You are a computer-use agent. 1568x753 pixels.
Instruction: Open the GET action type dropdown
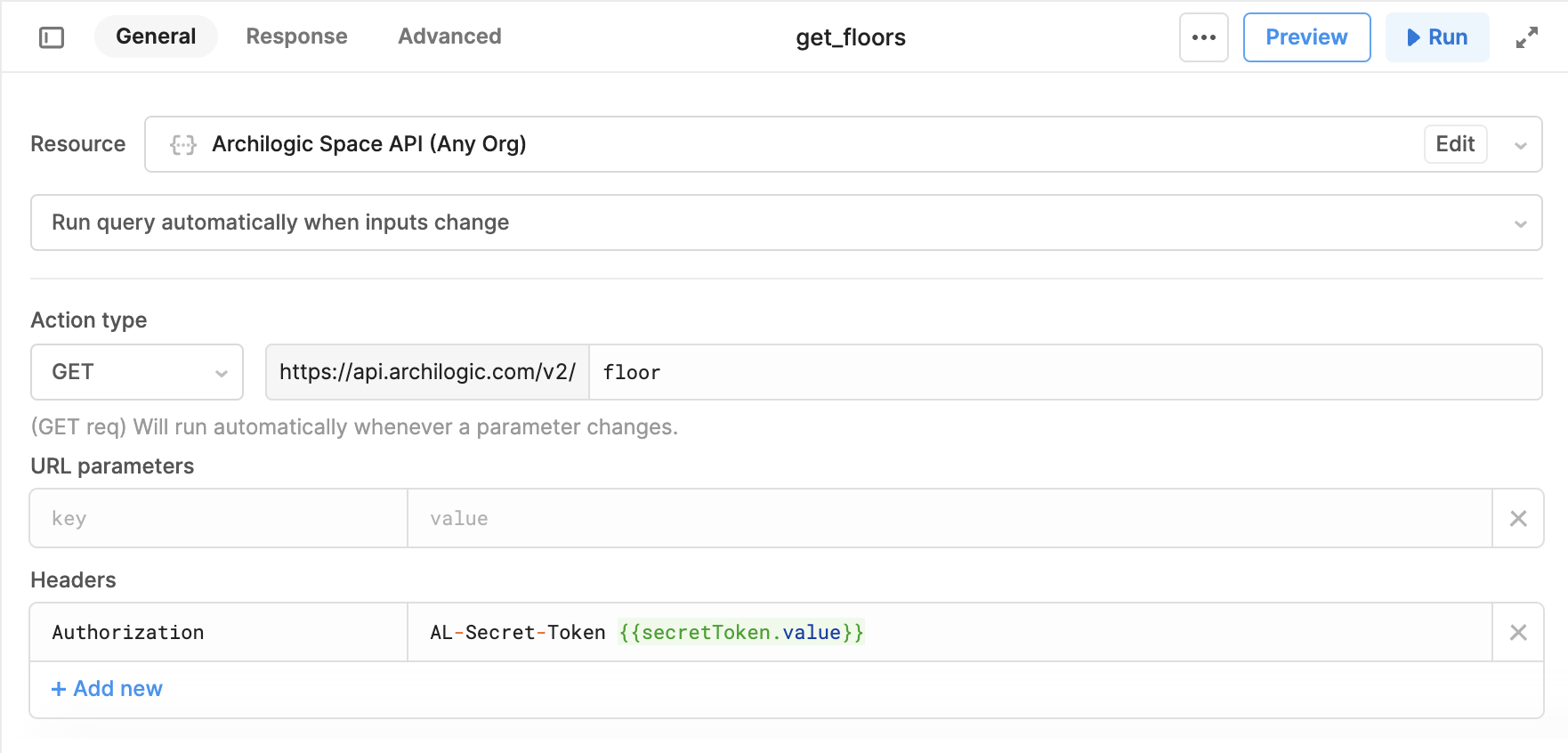click(x=137, y=372)
